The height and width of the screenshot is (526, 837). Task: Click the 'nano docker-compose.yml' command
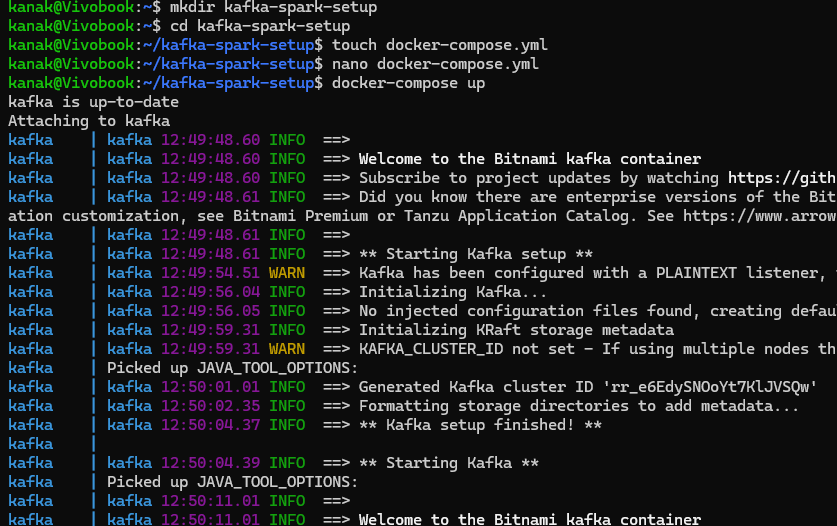point(435,64)
